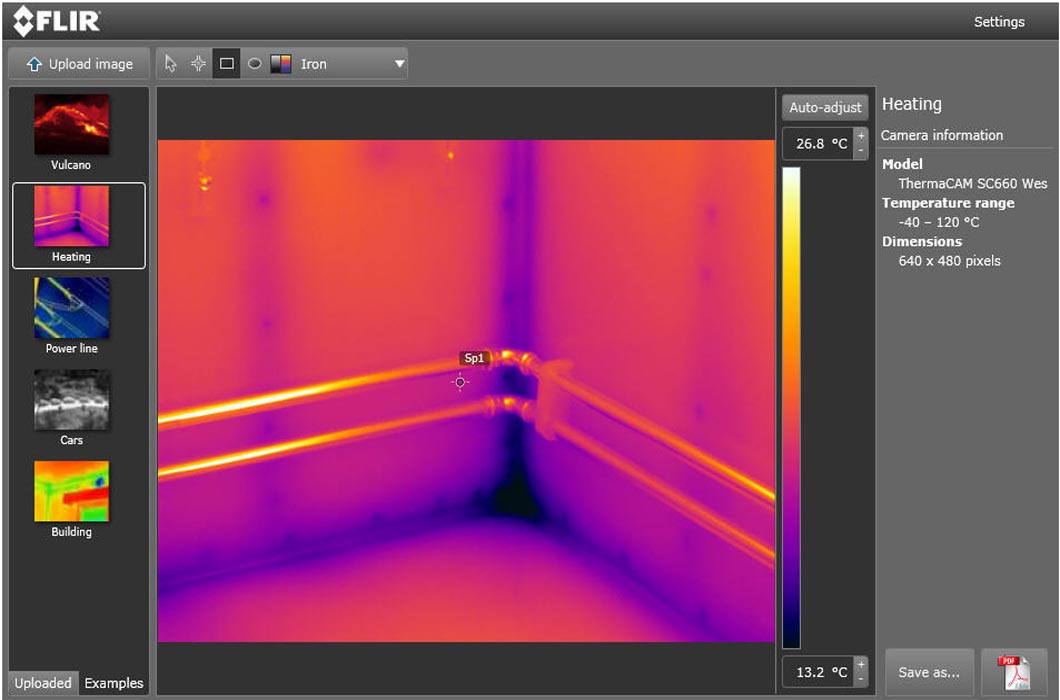Screen dimensions: 1060x700
Task: Export the report using the PDF icon
Action: click(x=1014, y=672)
